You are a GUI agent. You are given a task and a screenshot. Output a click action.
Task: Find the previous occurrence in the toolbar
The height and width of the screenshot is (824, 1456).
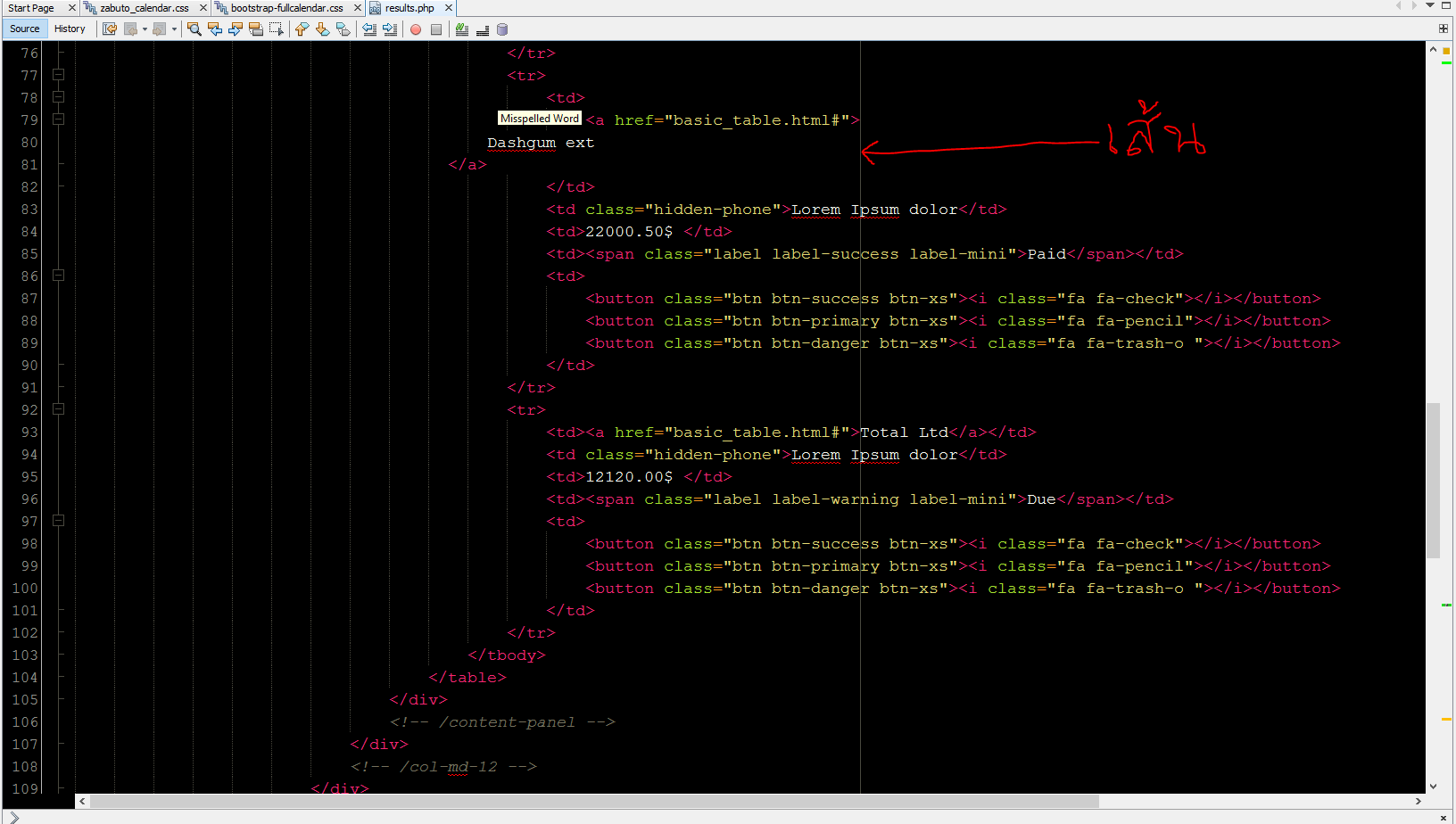tap(215, 29)
